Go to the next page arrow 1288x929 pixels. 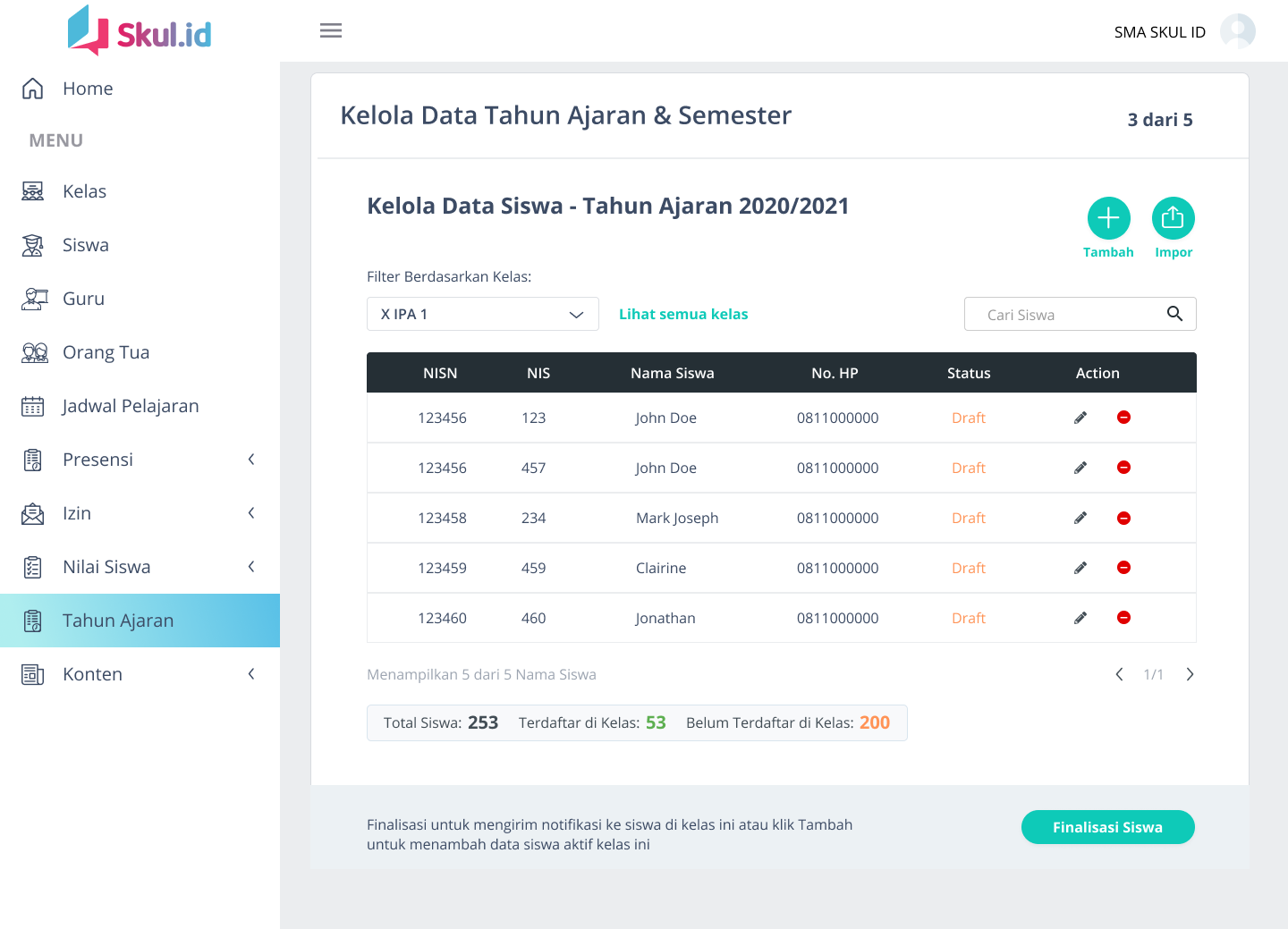[1190, 674]
